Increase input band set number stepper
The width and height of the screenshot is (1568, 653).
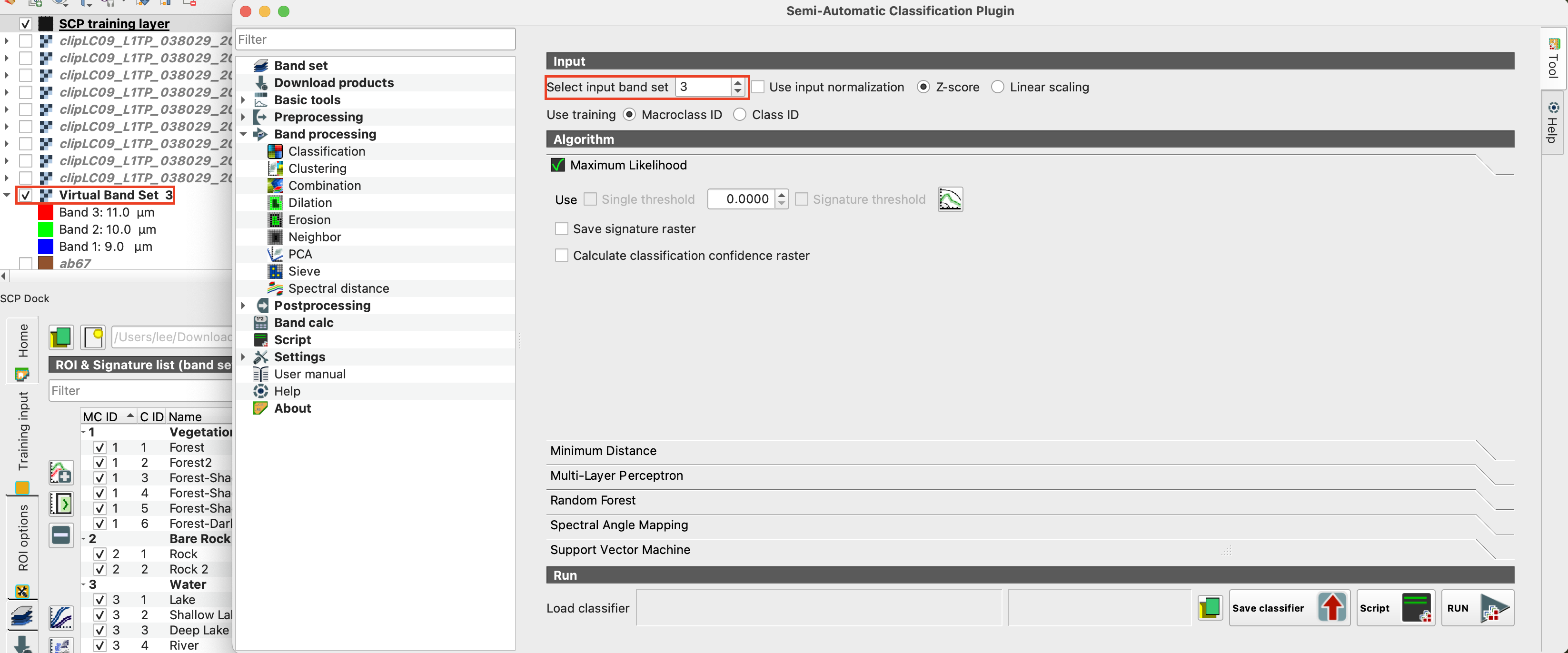[738, 83]
